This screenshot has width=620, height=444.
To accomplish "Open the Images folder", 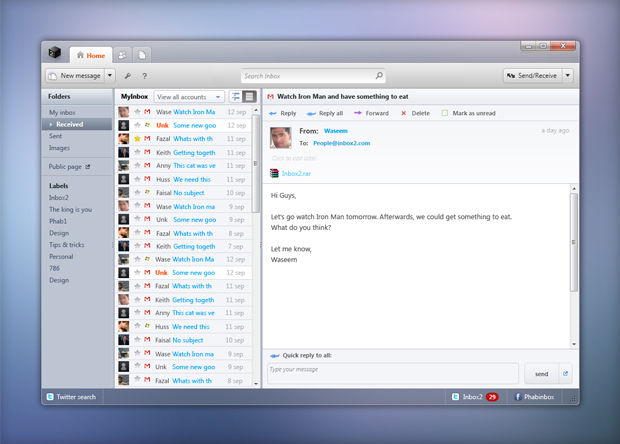I will coord(59,148).
